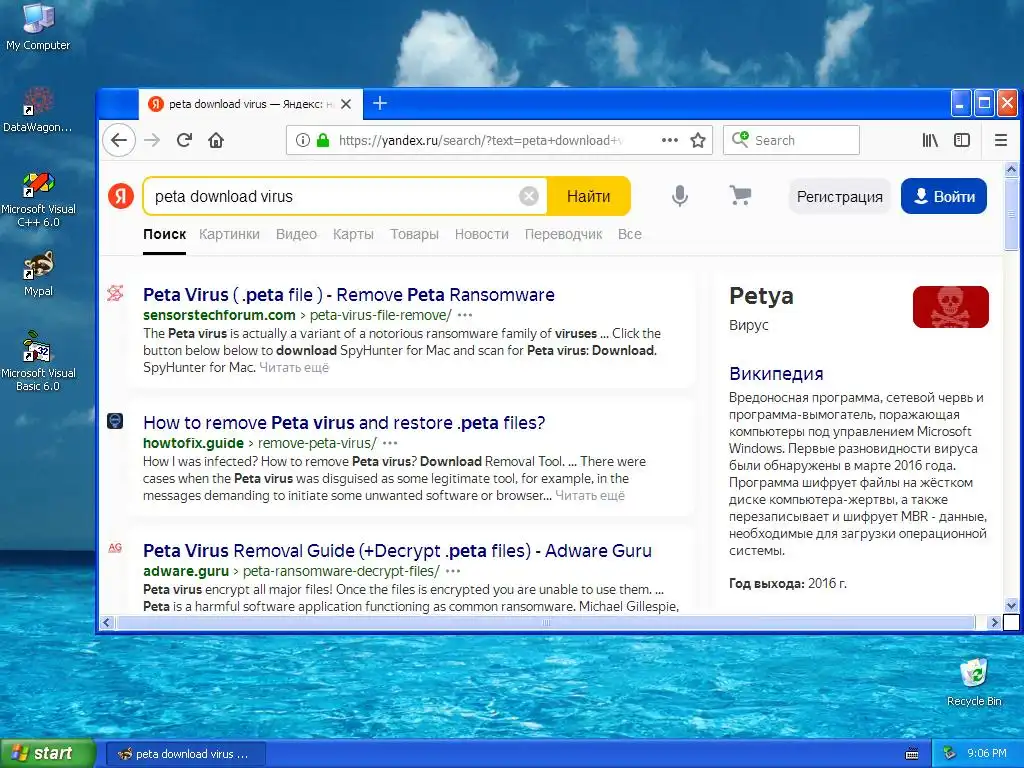This screenshot has height=768, width=1024.
Task: Click the horizontal scrollbar right arrow
Action: pos(995,622)
